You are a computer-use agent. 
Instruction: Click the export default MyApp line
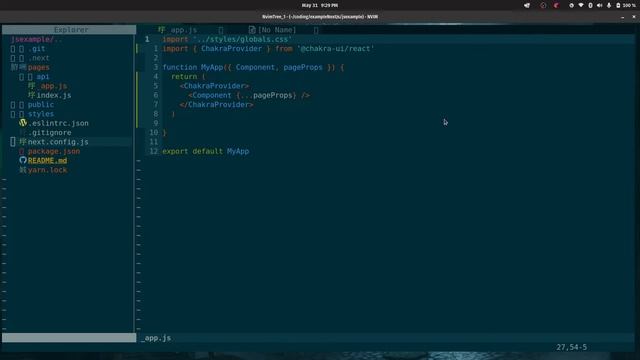206,151
